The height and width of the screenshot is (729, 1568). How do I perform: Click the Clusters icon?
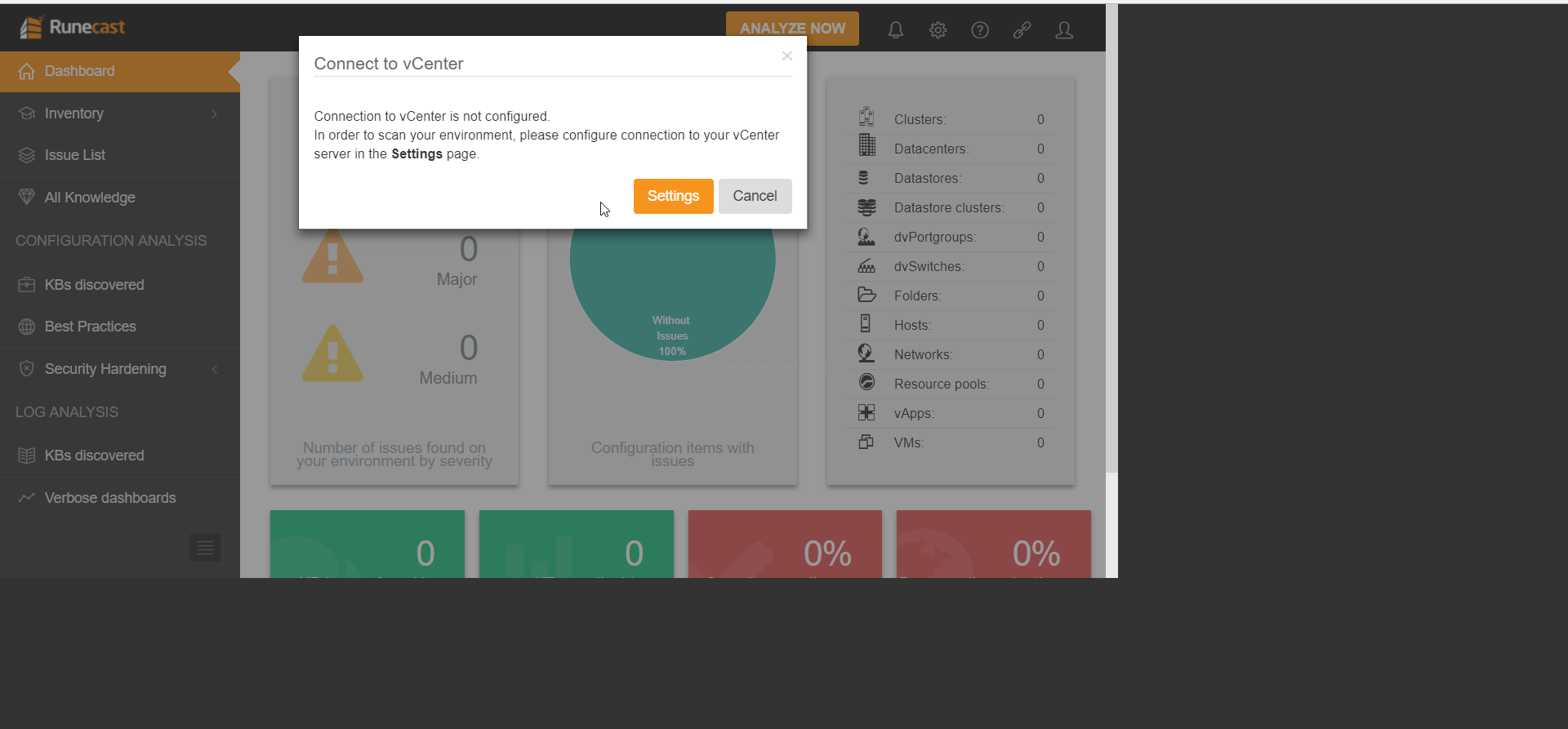click(x=866, y=117)
